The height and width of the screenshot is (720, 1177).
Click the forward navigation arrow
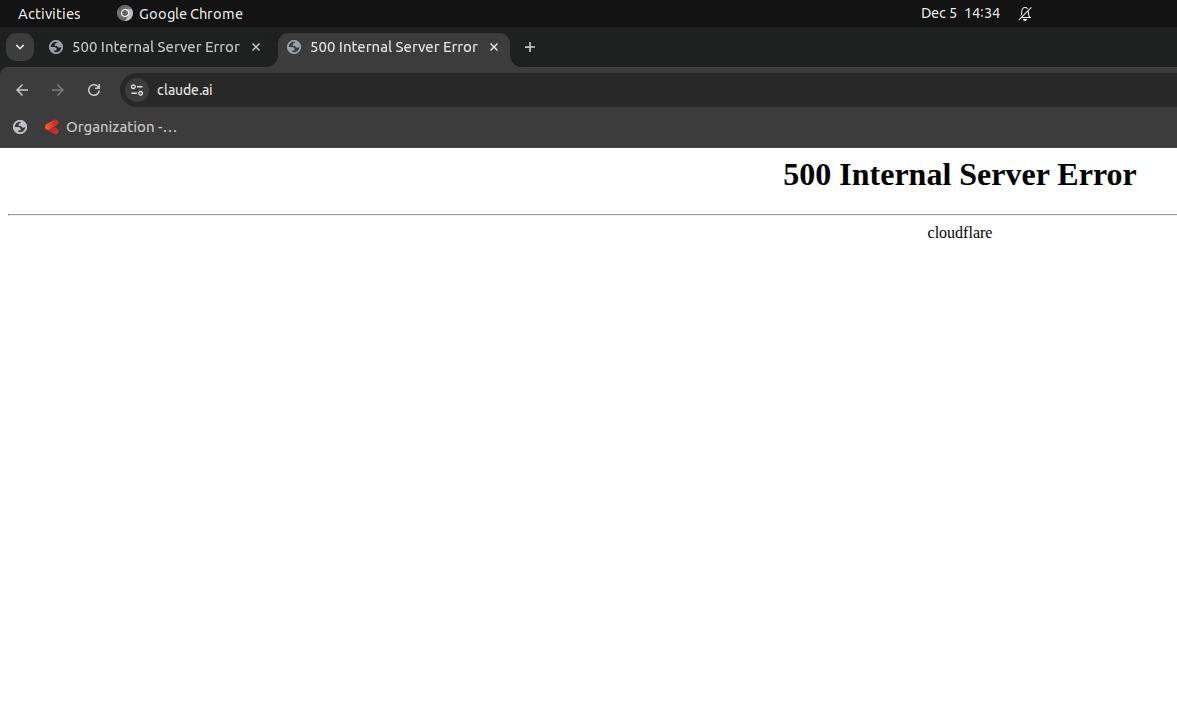click(x=58, y=90)
